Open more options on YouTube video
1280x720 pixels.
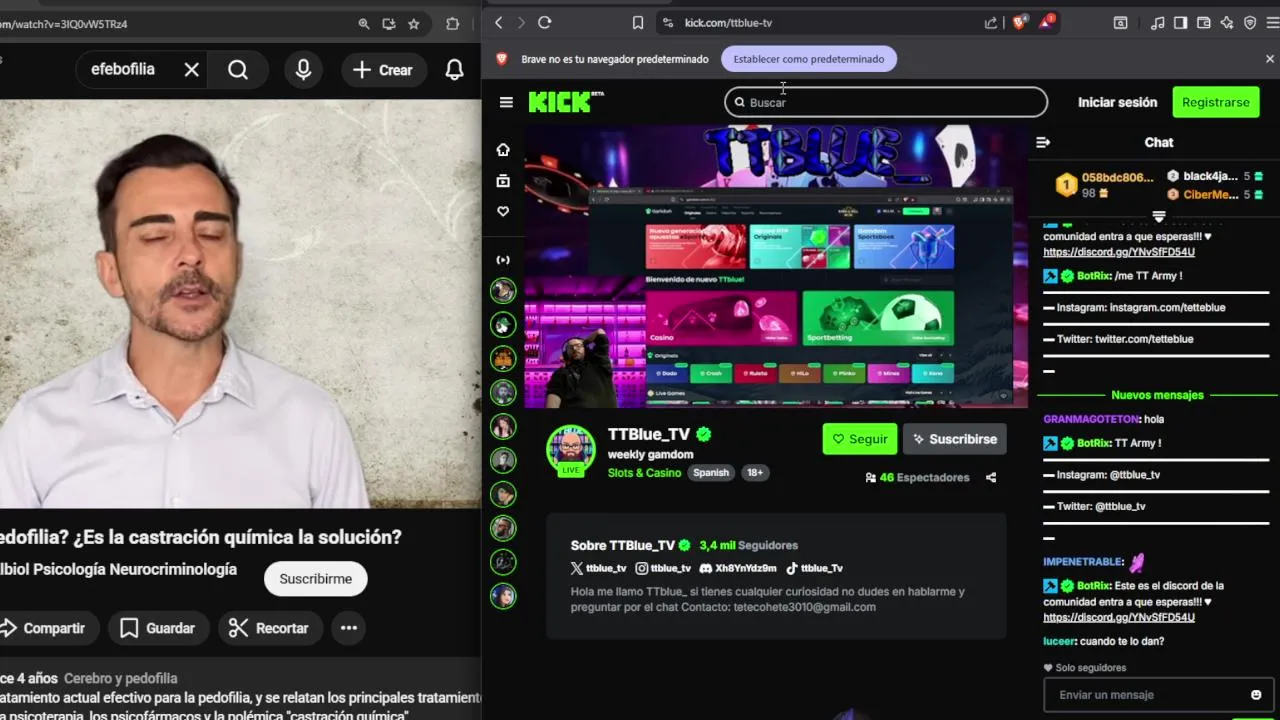349,628
